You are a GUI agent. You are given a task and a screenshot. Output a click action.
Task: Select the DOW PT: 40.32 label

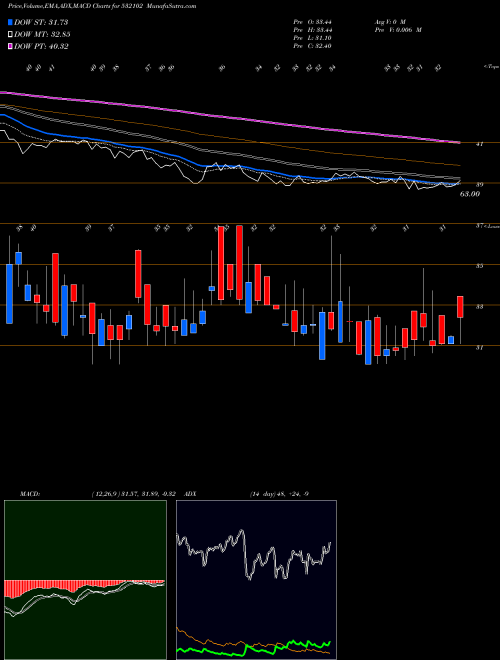[41, 46]
